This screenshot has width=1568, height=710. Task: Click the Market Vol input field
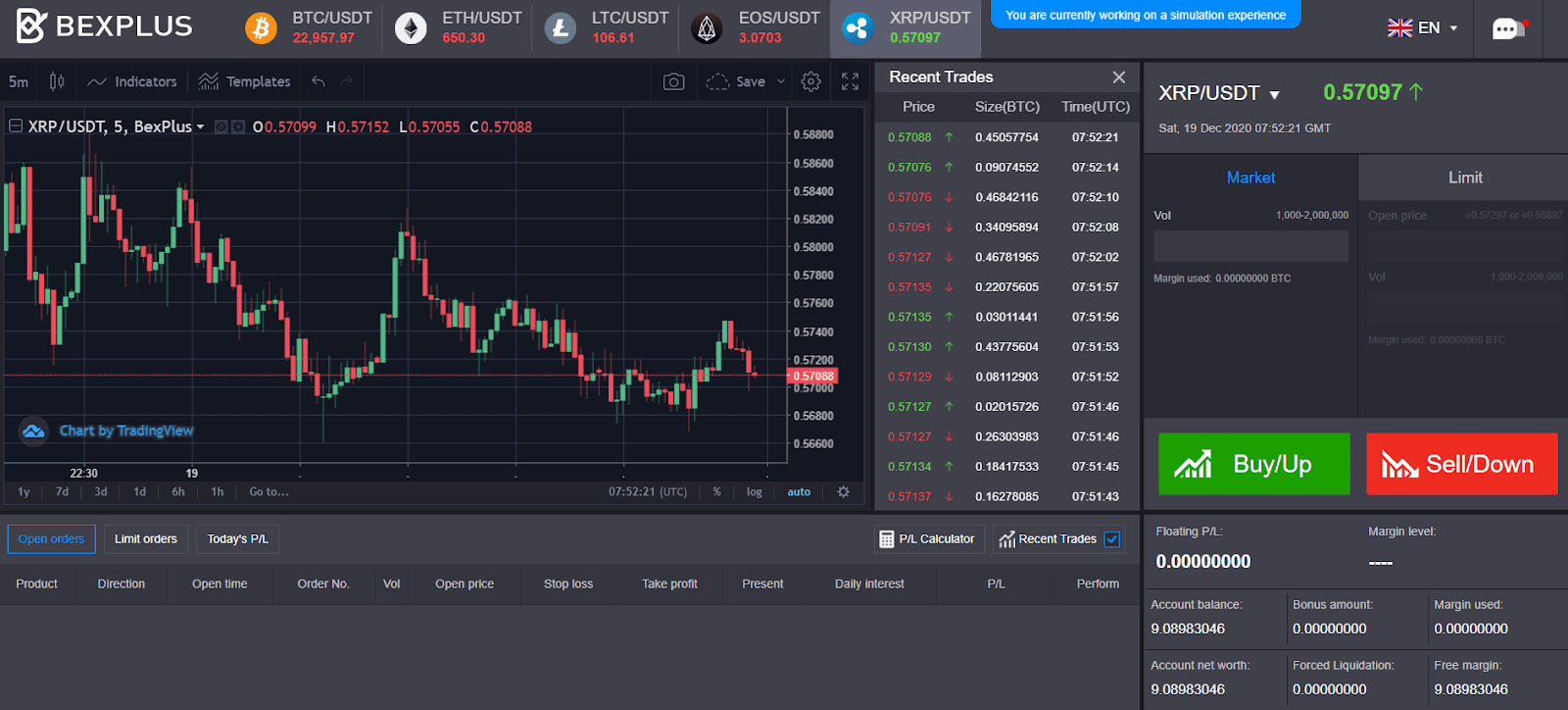pyautogui.click(x=1250, y=246)
